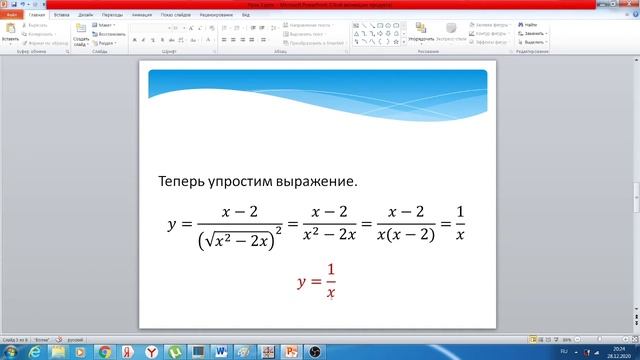Click the Найти (find) button

[528, 25]
